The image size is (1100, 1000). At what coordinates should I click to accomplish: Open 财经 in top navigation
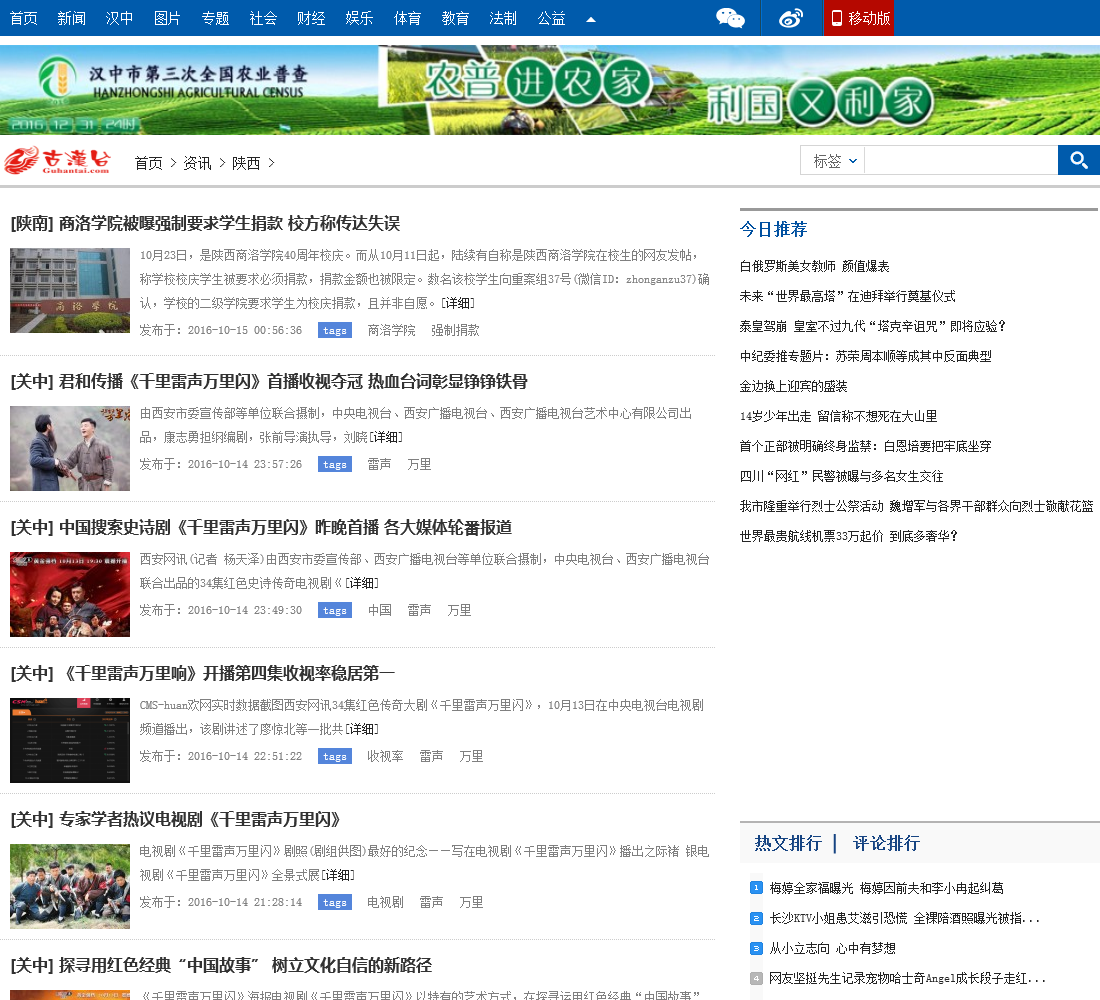311,18
